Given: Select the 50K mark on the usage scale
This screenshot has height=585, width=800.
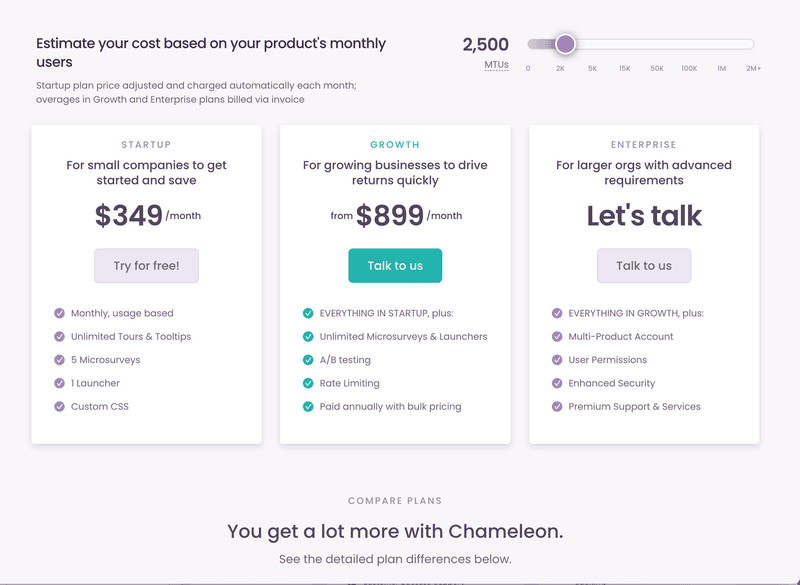Looking at the screenshot, I should pos(657,67).
